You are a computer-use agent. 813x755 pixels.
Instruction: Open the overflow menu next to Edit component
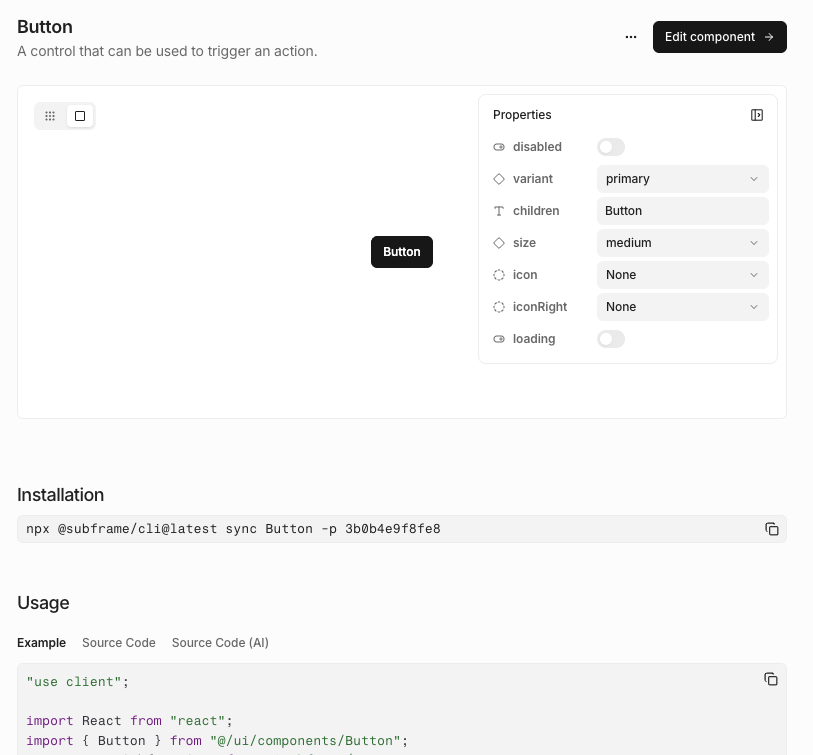point(631,37)
